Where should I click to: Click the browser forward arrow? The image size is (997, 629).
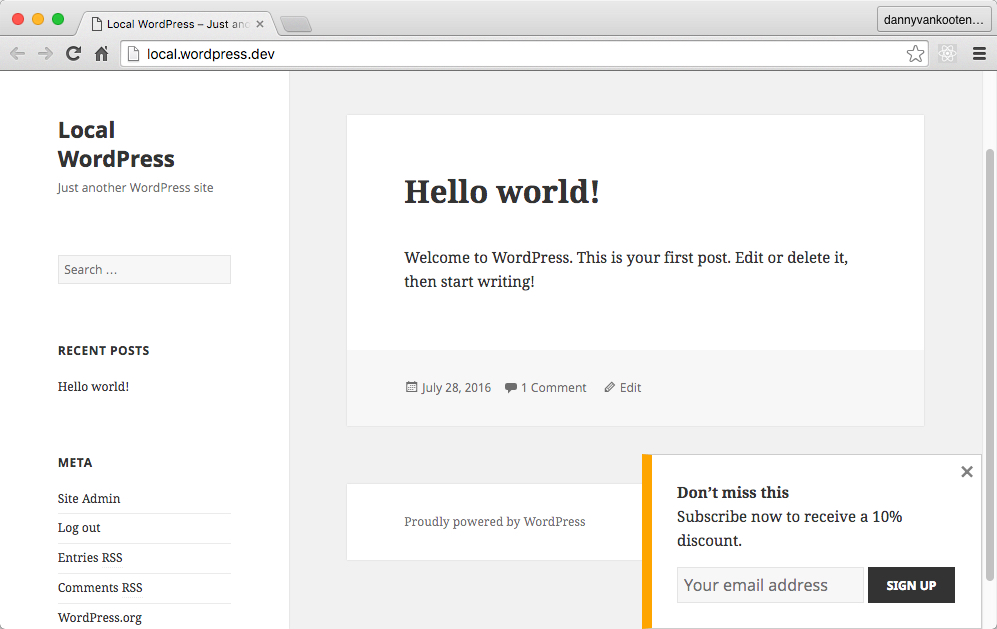tap(45, 54)
